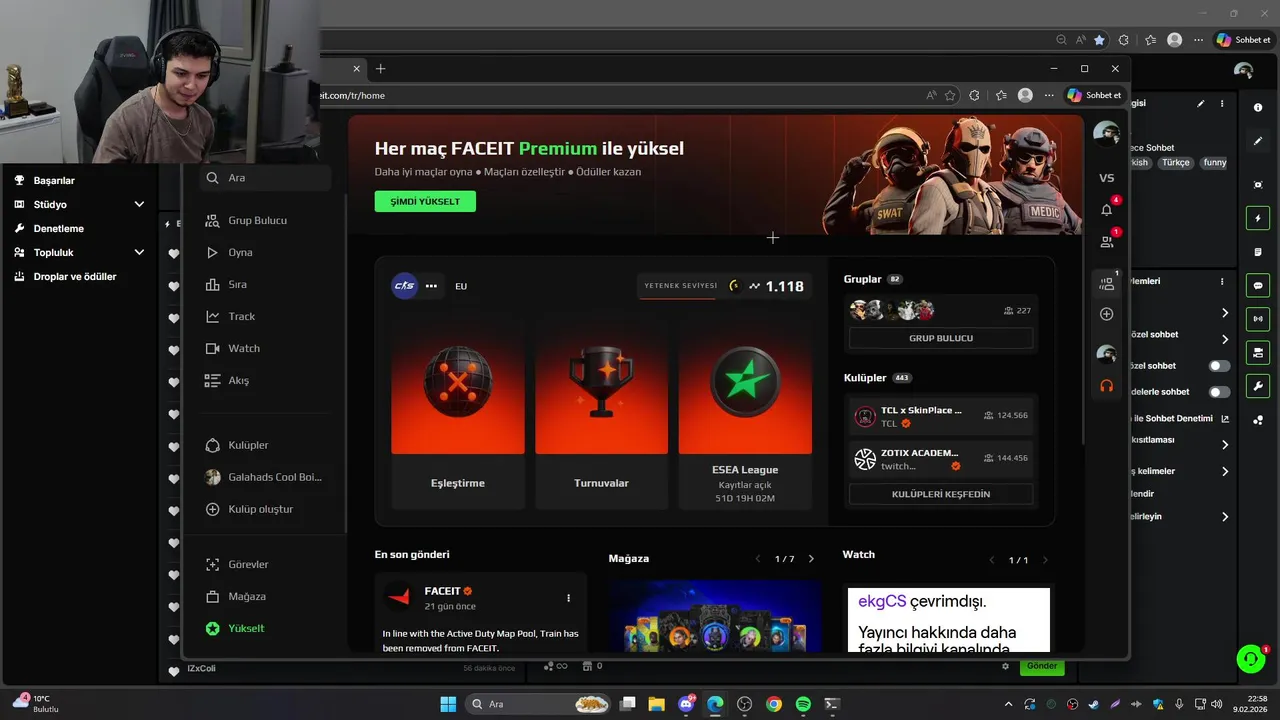Open ZOTIX ACADEMY club entry

[941, 459]
